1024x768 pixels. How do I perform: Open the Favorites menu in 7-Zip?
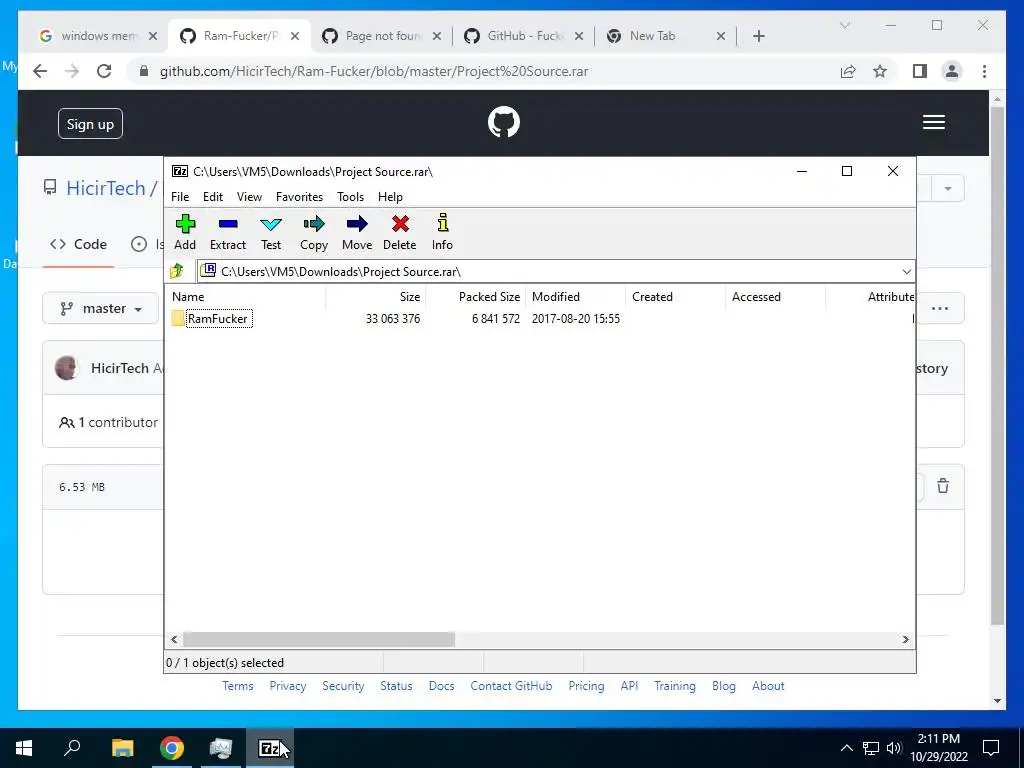299,197
